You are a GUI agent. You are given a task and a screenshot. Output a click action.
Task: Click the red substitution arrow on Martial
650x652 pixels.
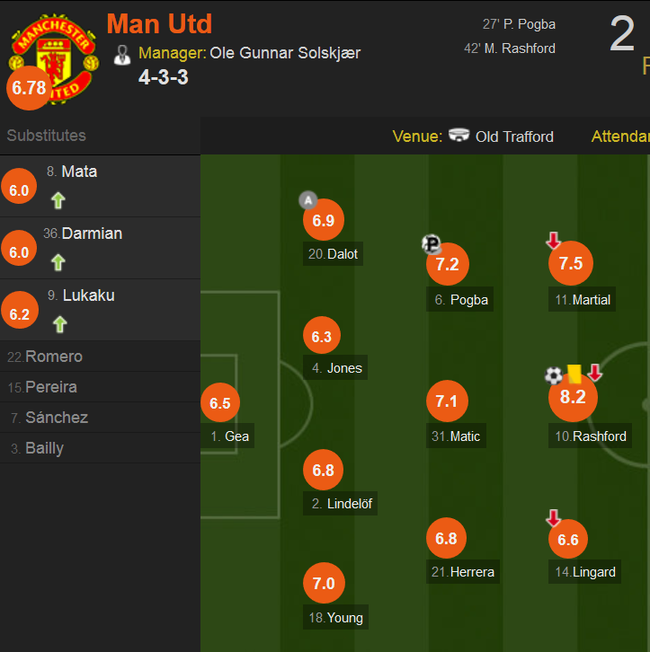pos(553,240)
